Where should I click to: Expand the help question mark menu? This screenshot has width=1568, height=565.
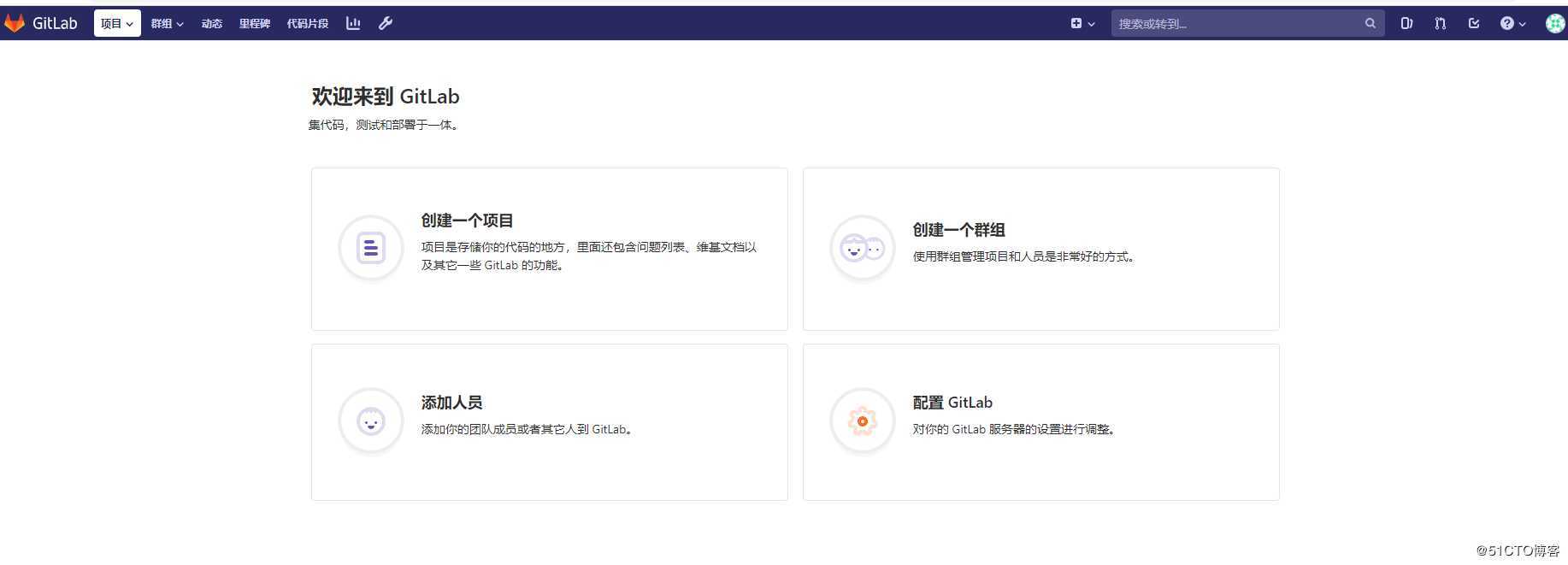(1512, 23)
